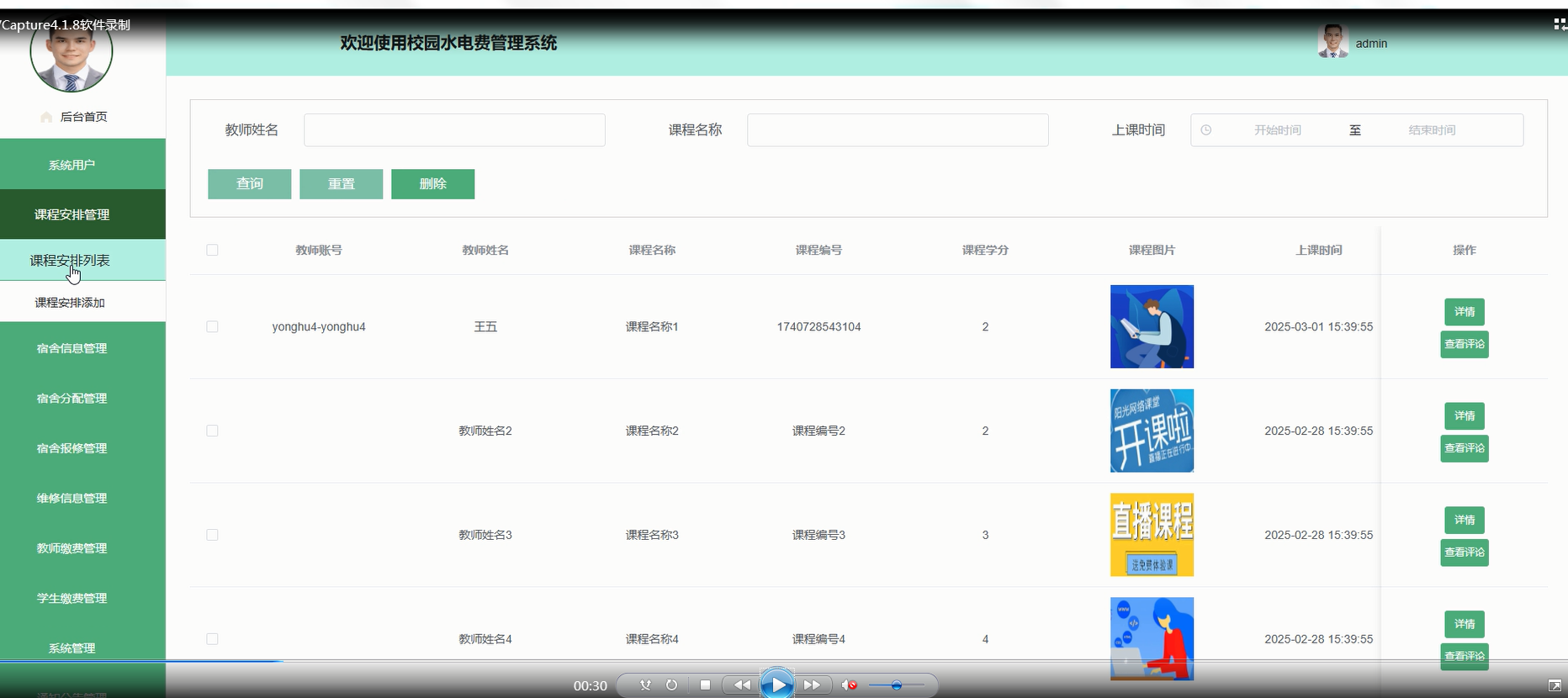Expand the 系统管理 menu
This screenshot has width=1568, height=698.
pyautogui.click(x=82, y=648)
